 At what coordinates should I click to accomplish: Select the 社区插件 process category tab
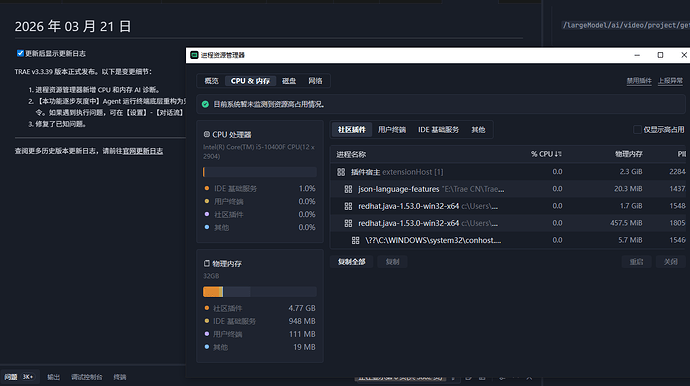352,130
